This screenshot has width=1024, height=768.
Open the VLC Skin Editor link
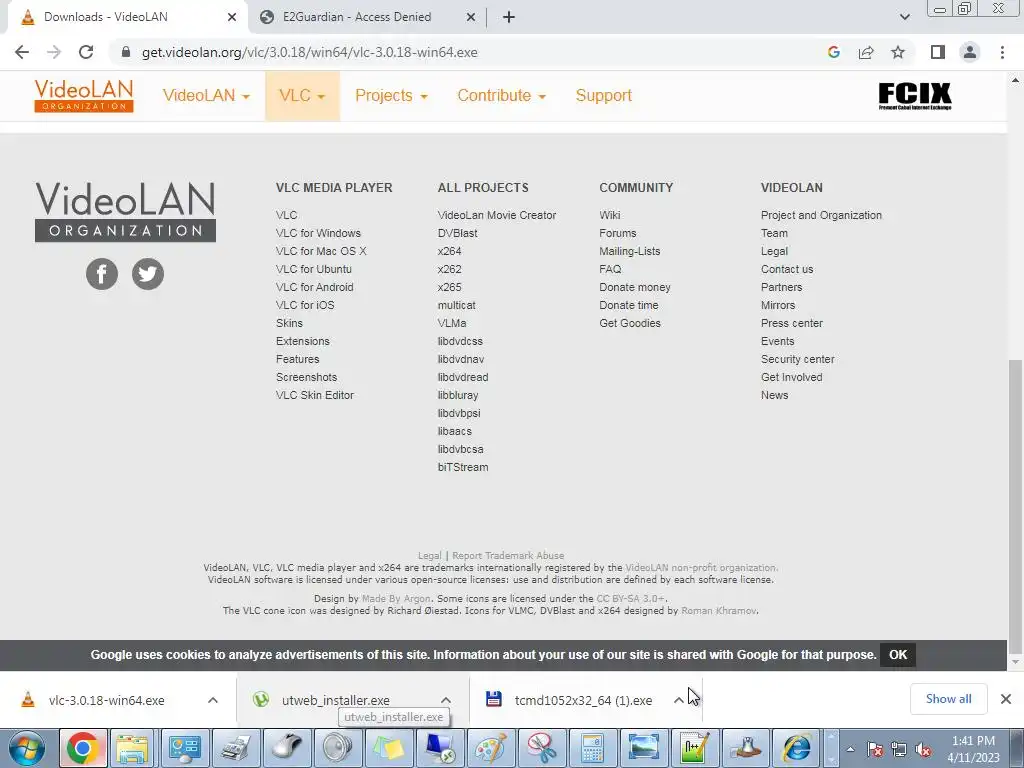coord(314,395)
